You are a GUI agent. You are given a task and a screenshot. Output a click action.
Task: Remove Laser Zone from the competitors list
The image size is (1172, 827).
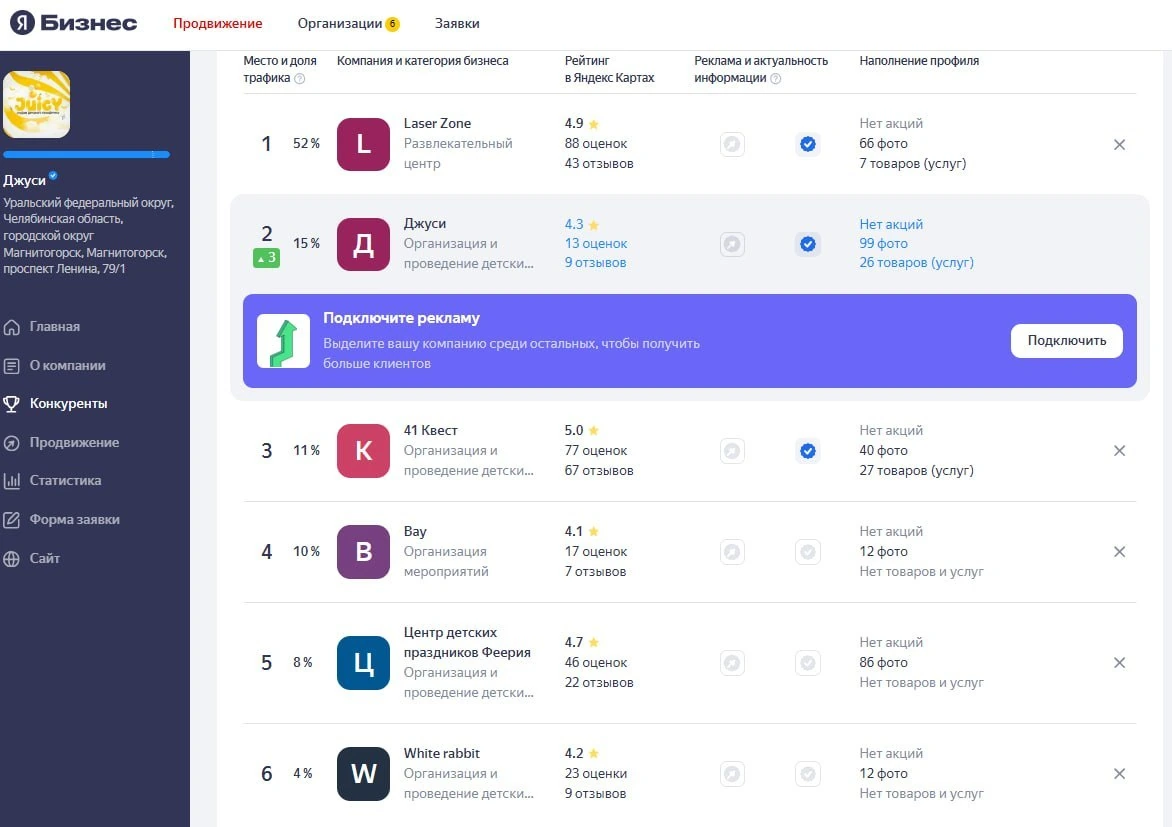coord(1119,144)
